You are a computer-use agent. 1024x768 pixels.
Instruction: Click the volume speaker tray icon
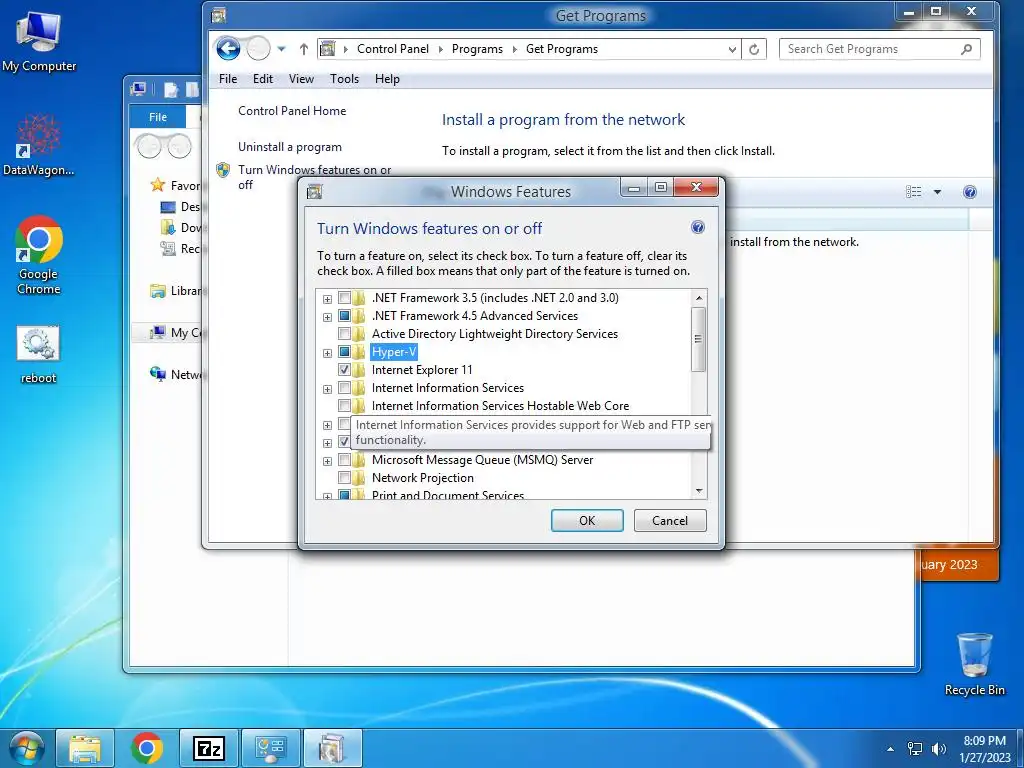(x=939, y=749)
